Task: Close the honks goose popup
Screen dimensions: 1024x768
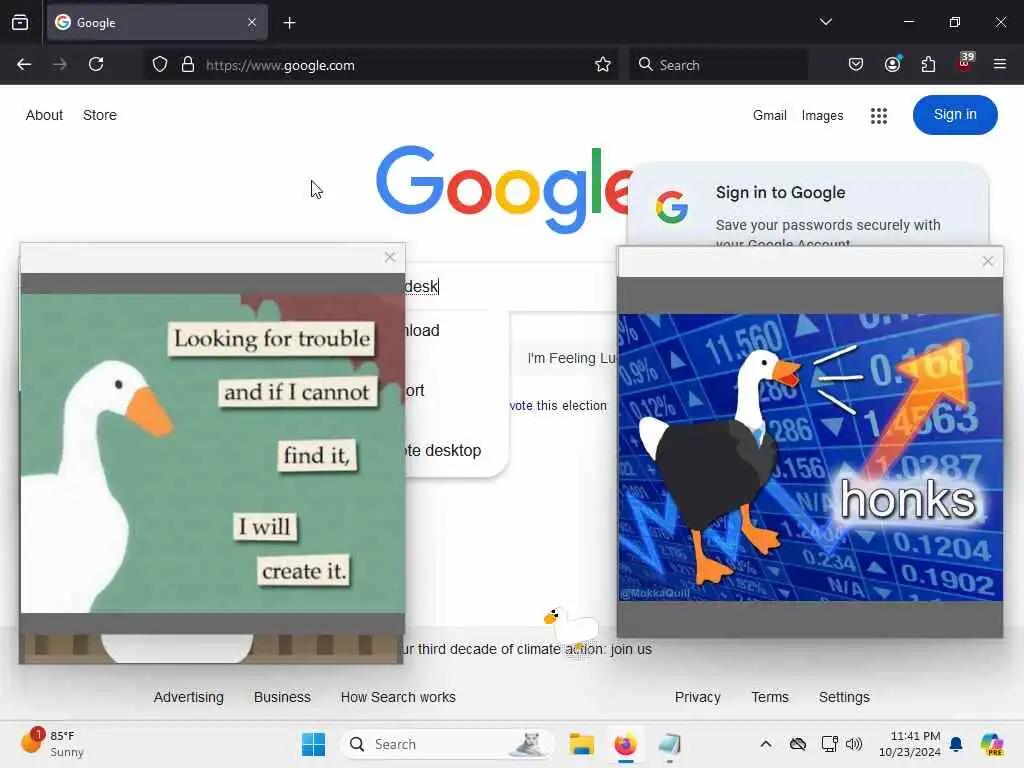Action: [x=987, y=261]
